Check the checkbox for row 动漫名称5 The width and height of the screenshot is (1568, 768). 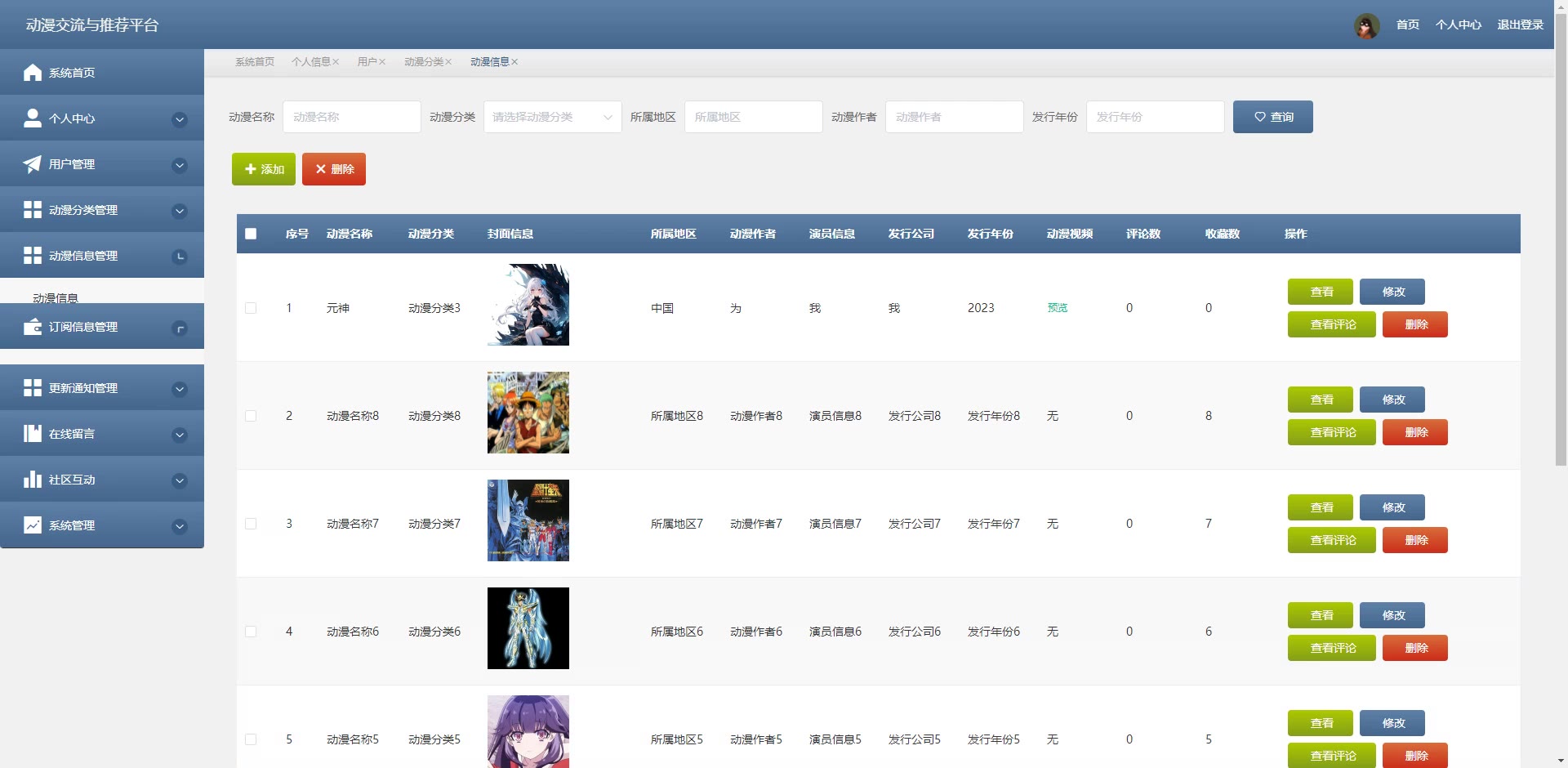point(251,739)
